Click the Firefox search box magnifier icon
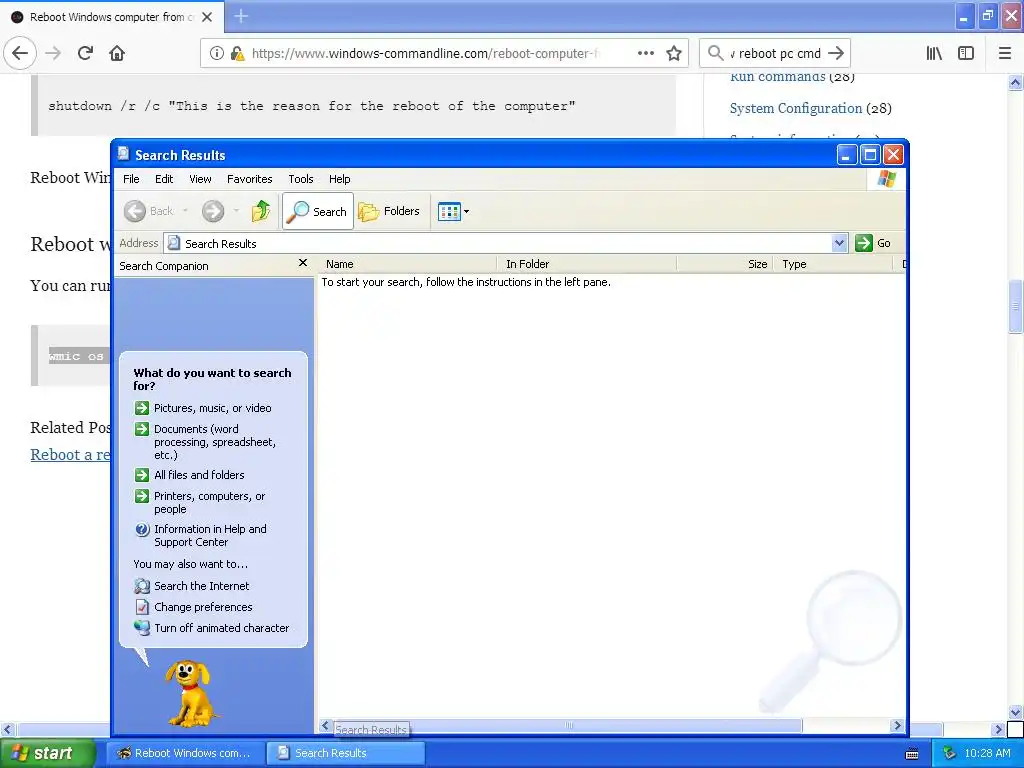 [716, 53]
